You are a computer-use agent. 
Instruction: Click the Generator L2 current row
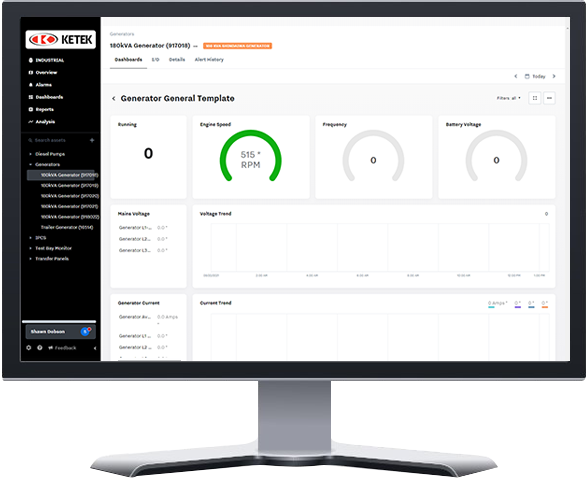(143, 347)
